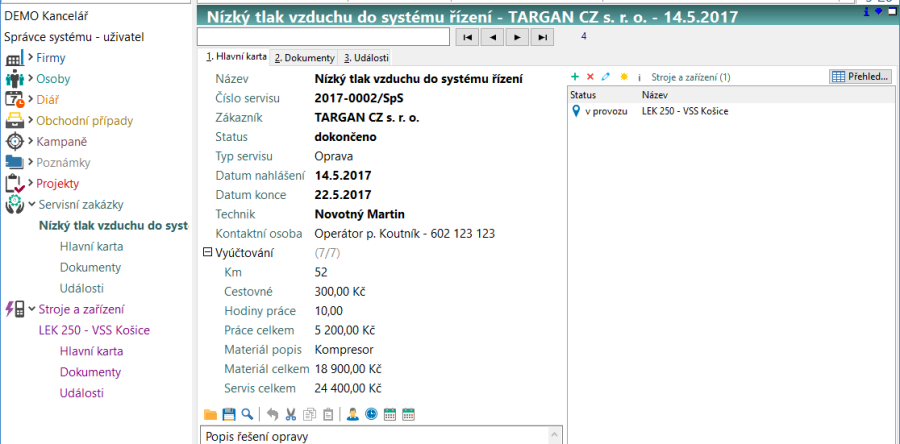Click the search input field at top
This screenshot has height=444, width=900.
[x=323, y=37]
